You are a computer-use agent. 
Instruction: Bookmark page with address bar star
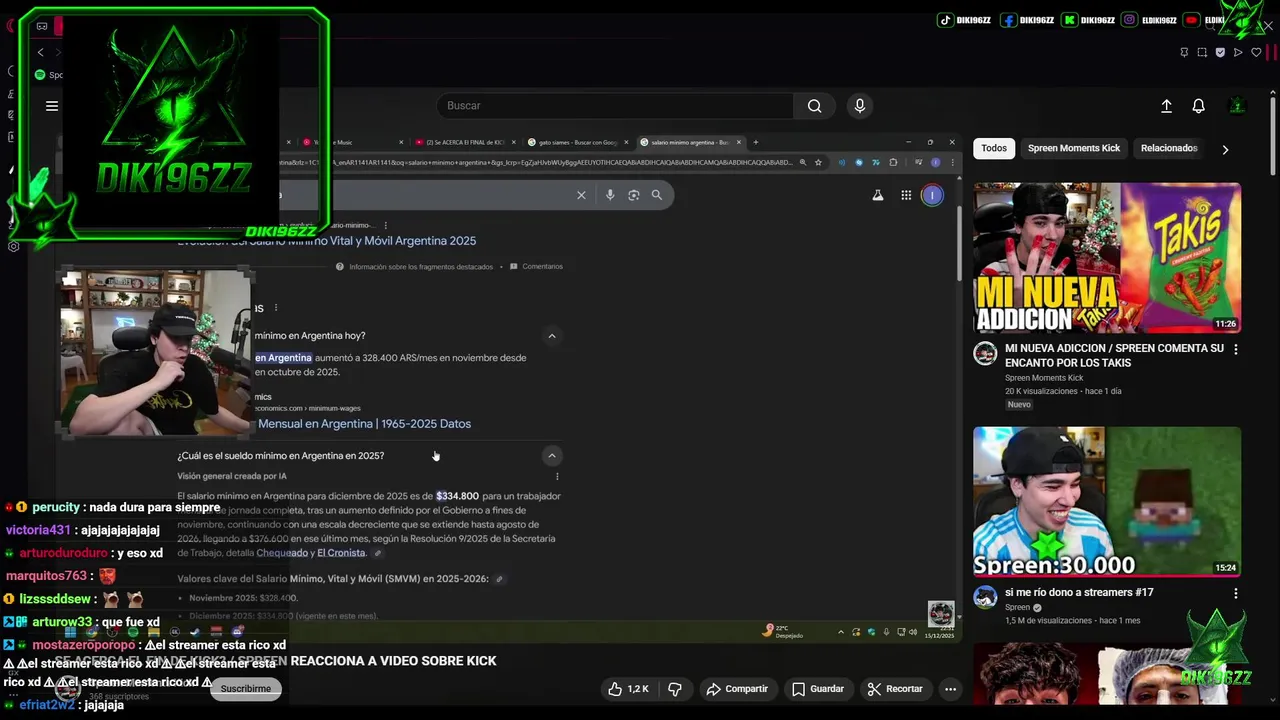(x=818, y=162)
